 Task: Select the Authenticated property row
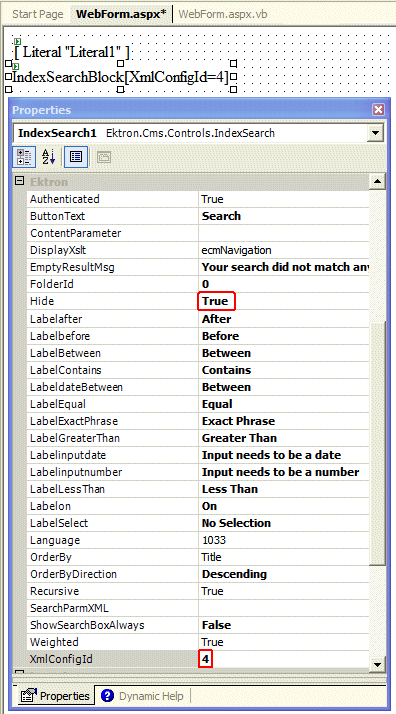(x=198, y=199)
